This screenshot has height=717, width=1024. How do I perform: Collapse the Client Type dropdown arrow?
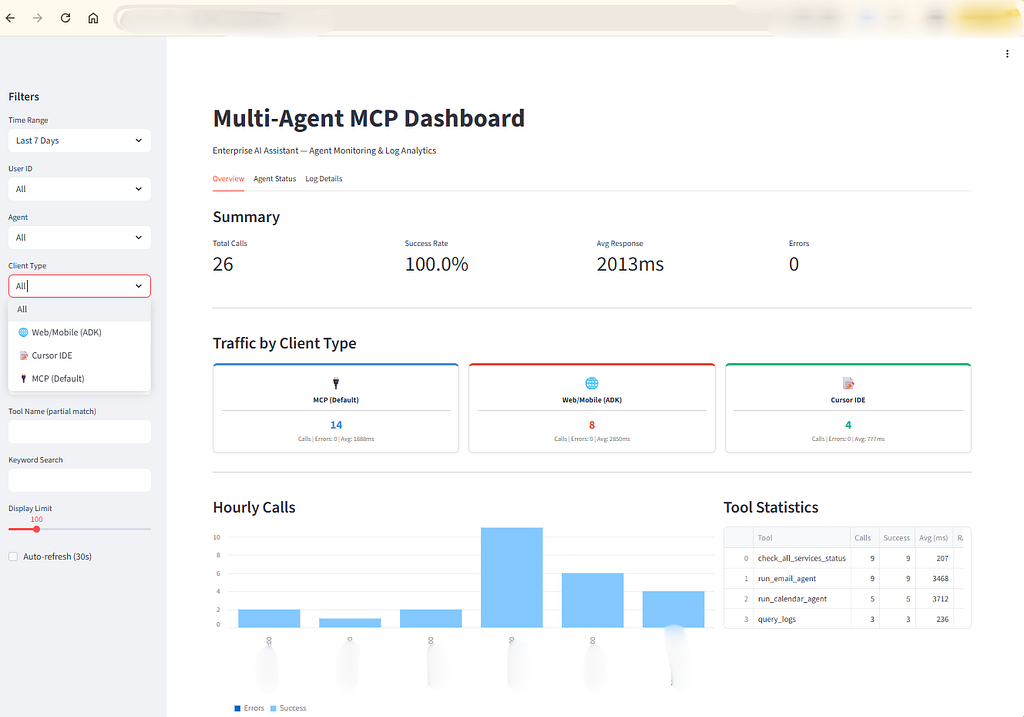pos(138,286)
